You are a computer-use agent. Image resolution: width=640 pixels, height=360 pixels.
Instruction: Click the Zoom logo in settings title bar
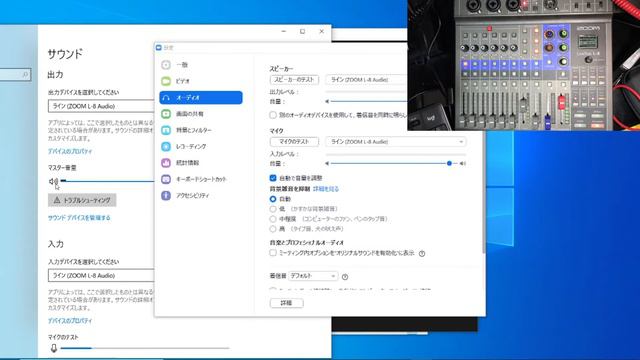[159, 48]
